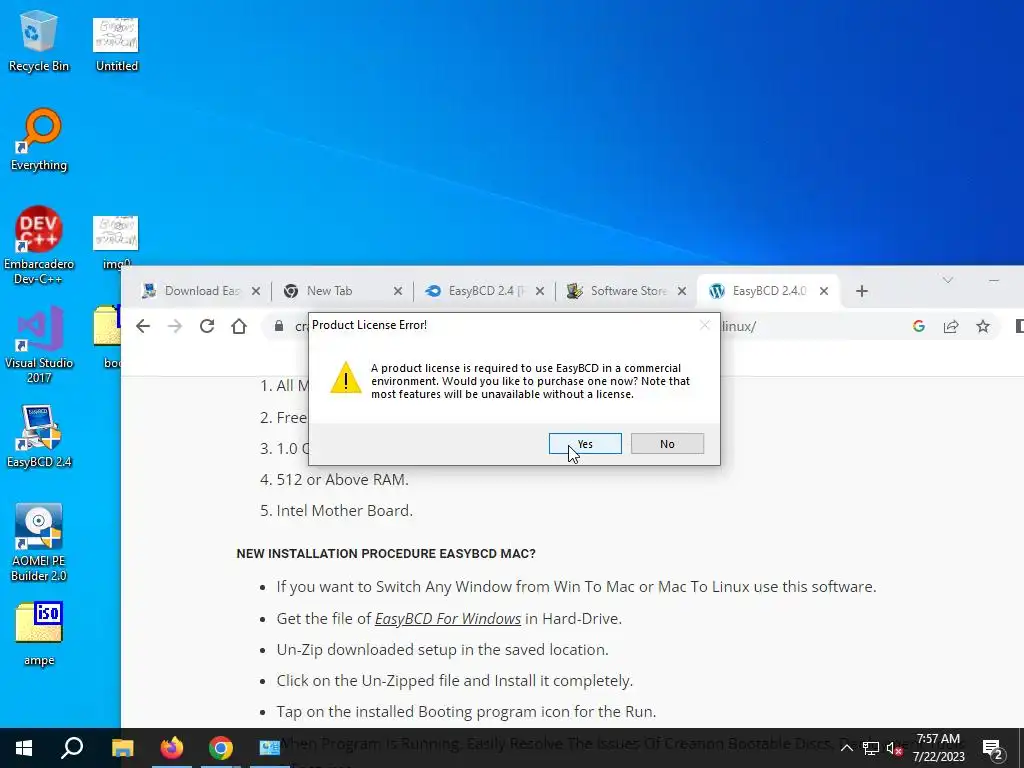This screenshot has height=768, width=1024.
Task: Share this page via Chrome share icon
Action: point(951,326)
